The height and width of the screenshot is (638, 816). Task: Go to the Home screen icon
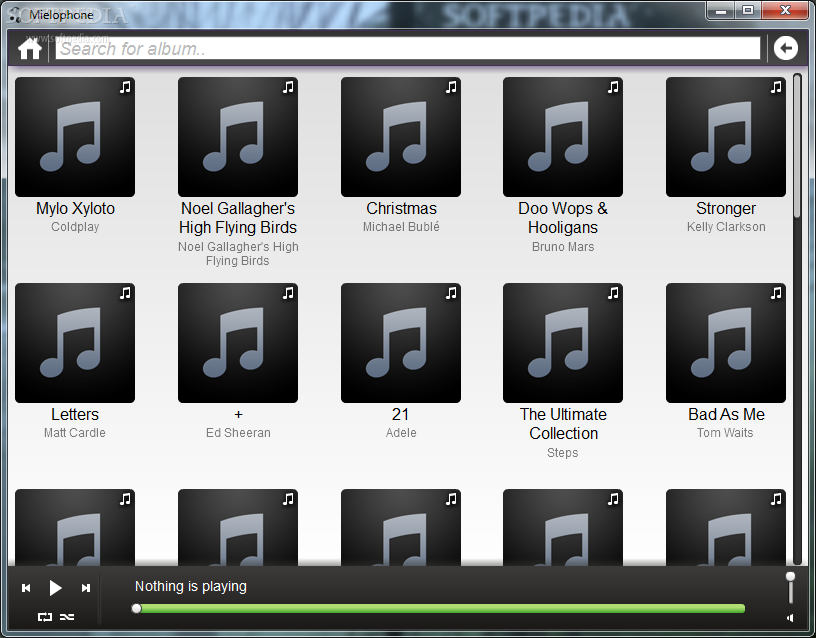point(30,49)
